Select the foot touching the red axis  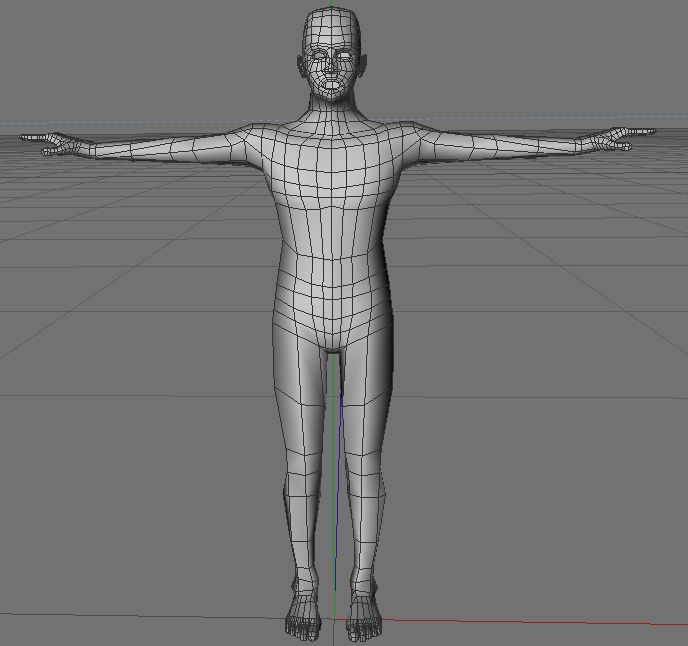(363, 617)
